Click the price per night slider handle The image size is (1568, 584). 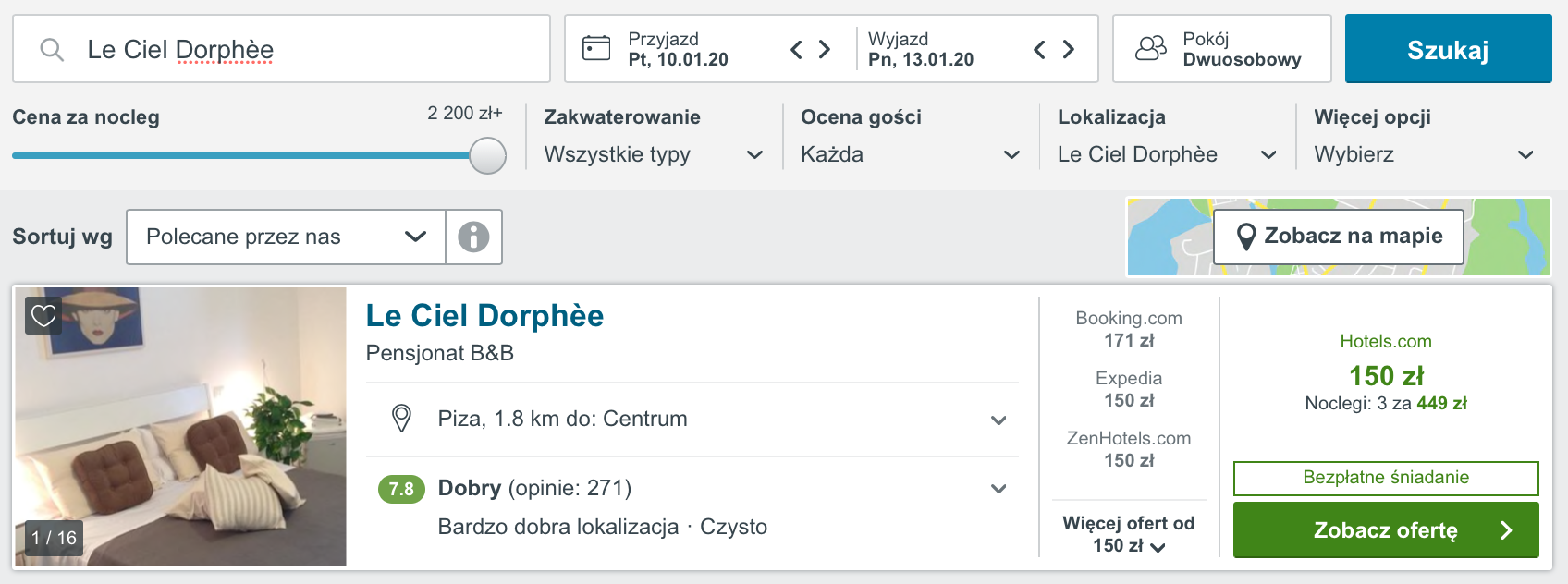click(487, 155)
